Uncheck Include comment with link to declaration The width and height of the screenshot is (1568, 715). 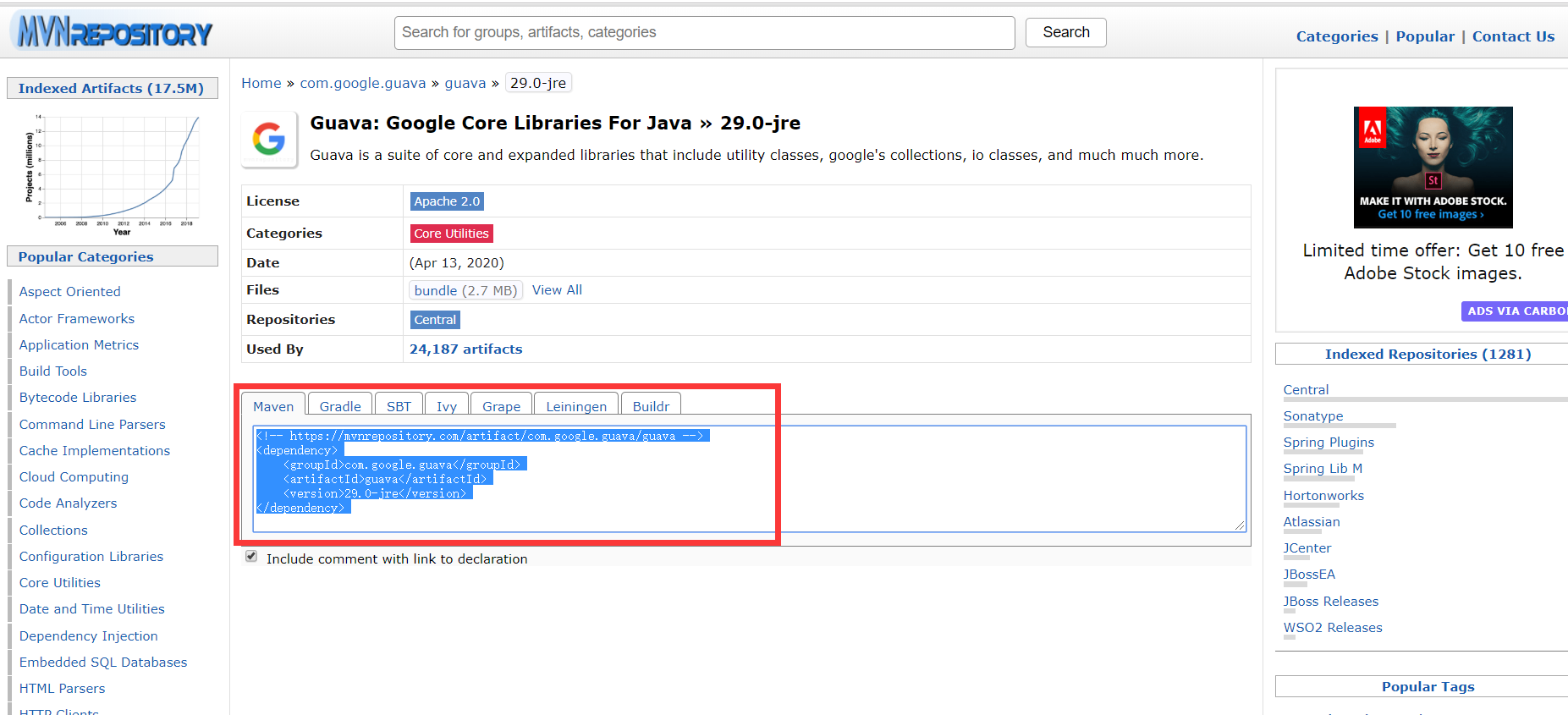[x=251, y=556]
